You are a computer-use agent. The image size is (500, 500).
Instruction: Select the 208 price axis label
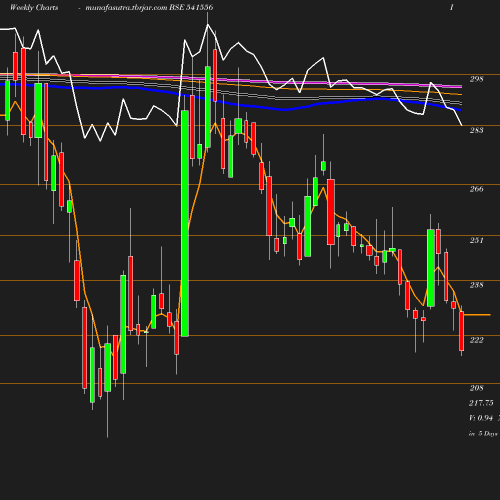(476, 388)
